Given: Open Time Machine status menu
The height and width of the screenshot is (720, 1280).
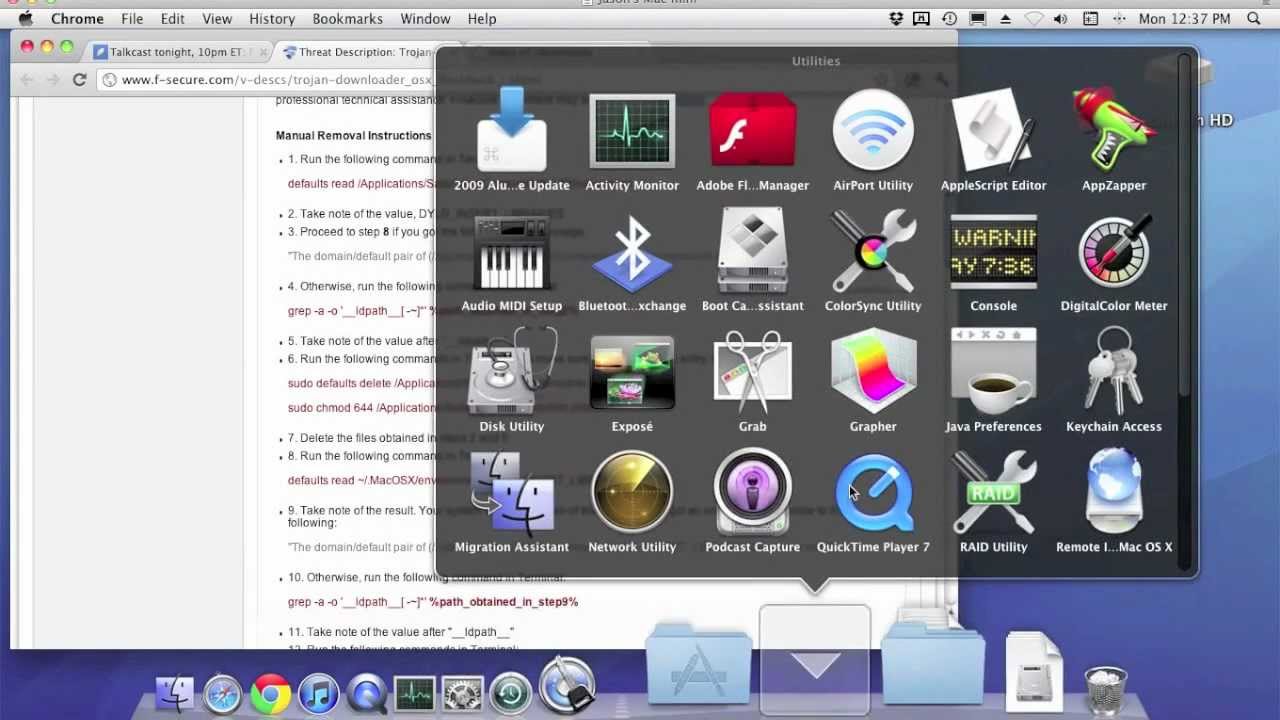Looking at the screenshot, I should click(x=949, y=19).
